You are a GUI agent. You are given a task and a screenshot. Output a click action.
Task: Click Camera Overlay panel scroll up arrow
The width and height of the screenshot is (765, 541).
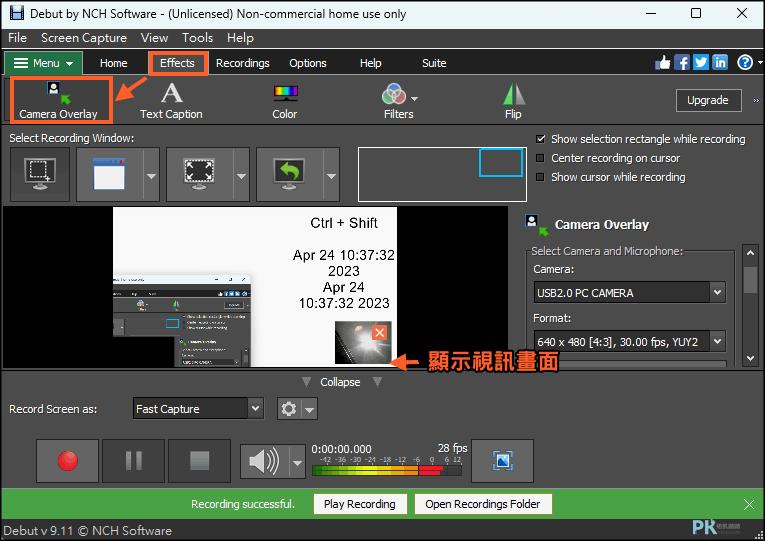tap(750, 252)
